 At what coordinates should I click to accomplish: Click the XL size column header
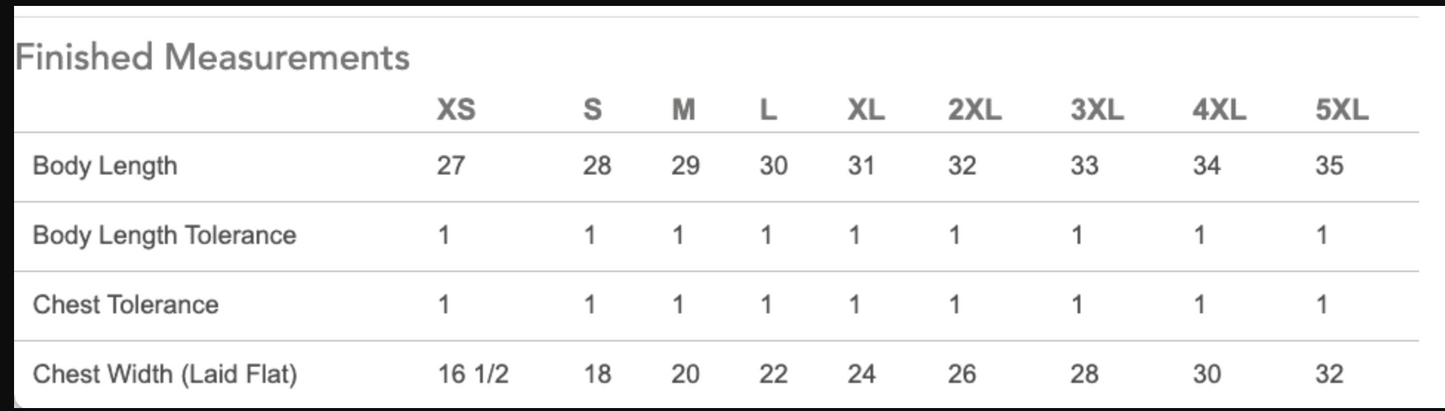click(865, 110)
